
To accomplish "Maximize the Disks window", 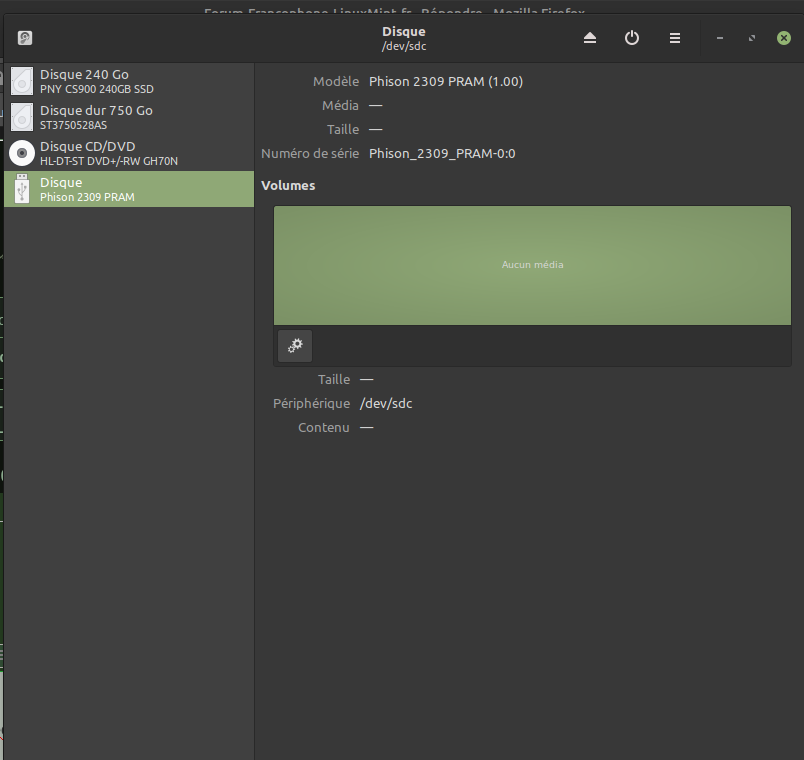I will (x=751, y=38).
